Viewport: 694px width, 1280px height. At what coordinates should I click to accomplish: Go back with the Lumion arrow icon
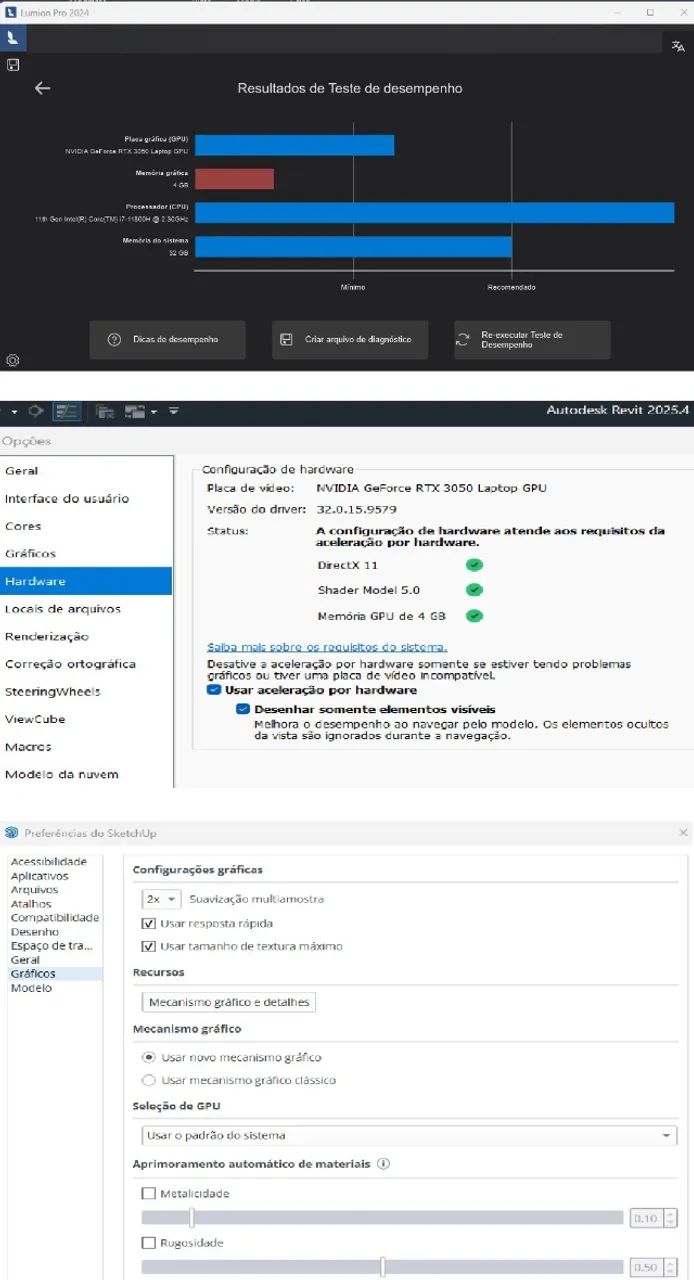pos(42,88)
